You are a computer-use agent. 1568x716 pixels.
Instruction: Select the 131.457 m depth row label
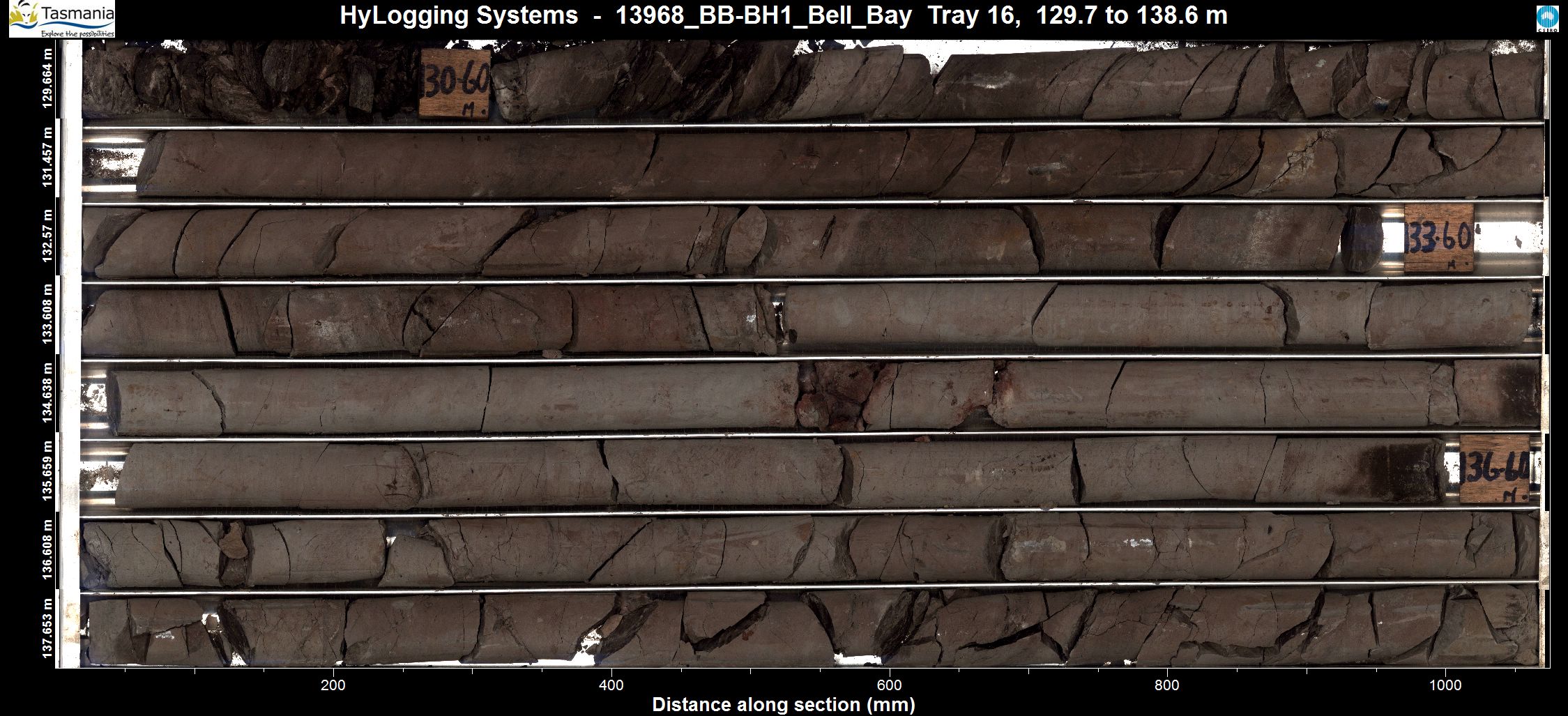[47, 158]
